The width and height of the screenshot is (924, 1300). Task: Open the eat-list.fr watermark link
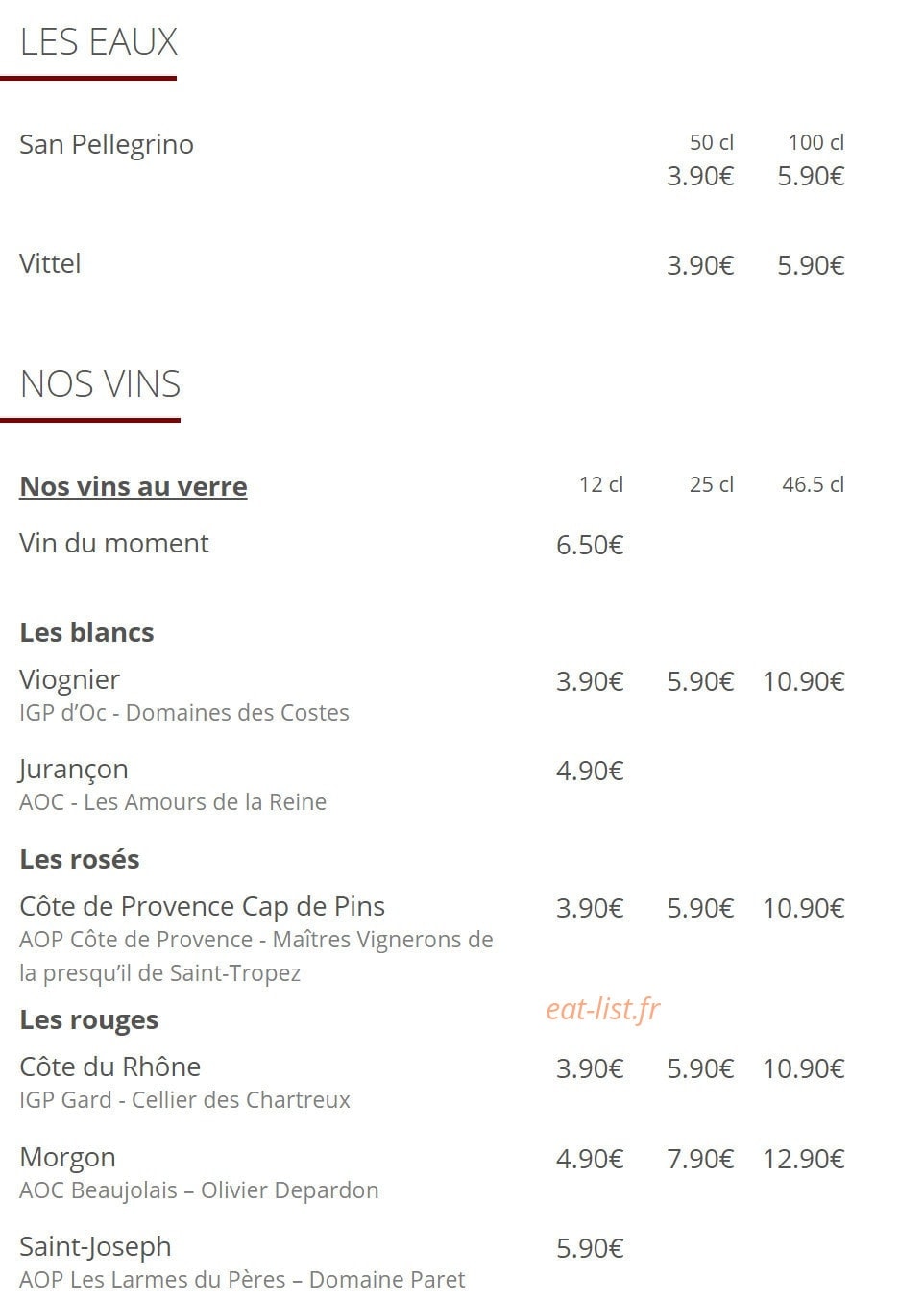pyautogui.click(x=603, y=1008)
